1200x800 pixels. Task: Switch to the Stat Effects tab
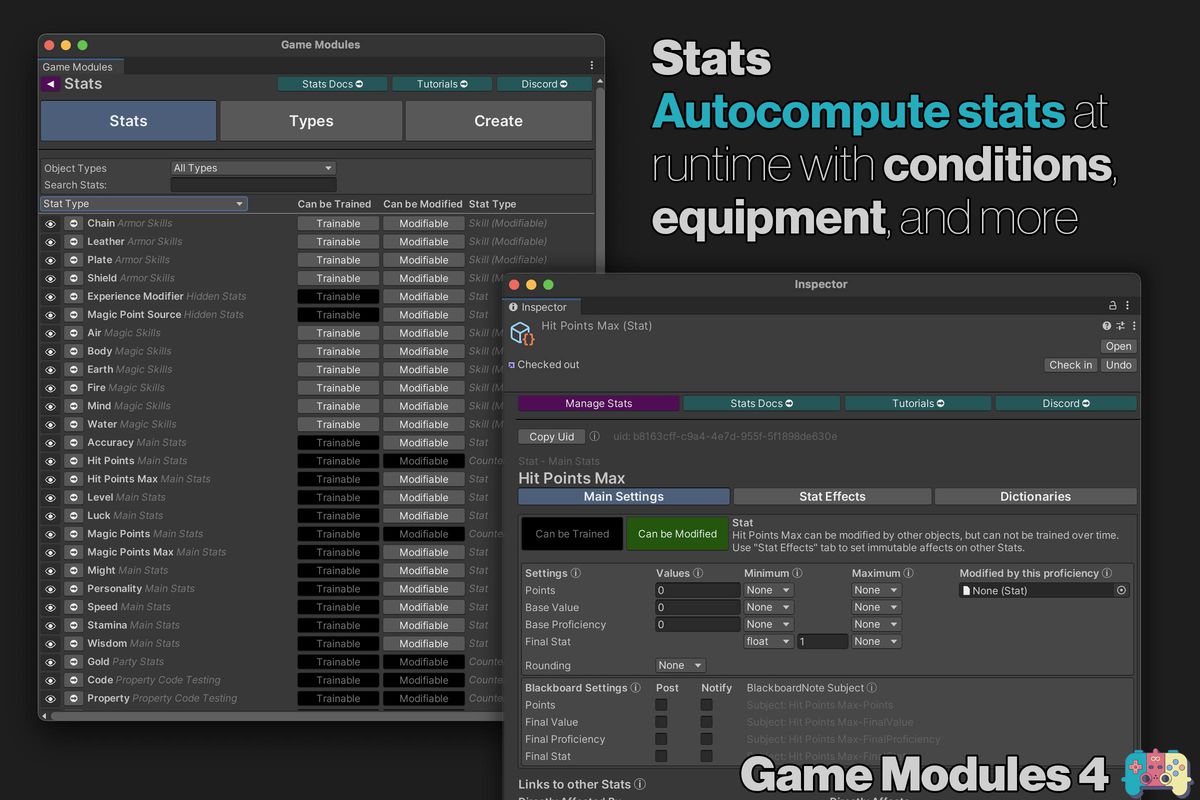832,496
